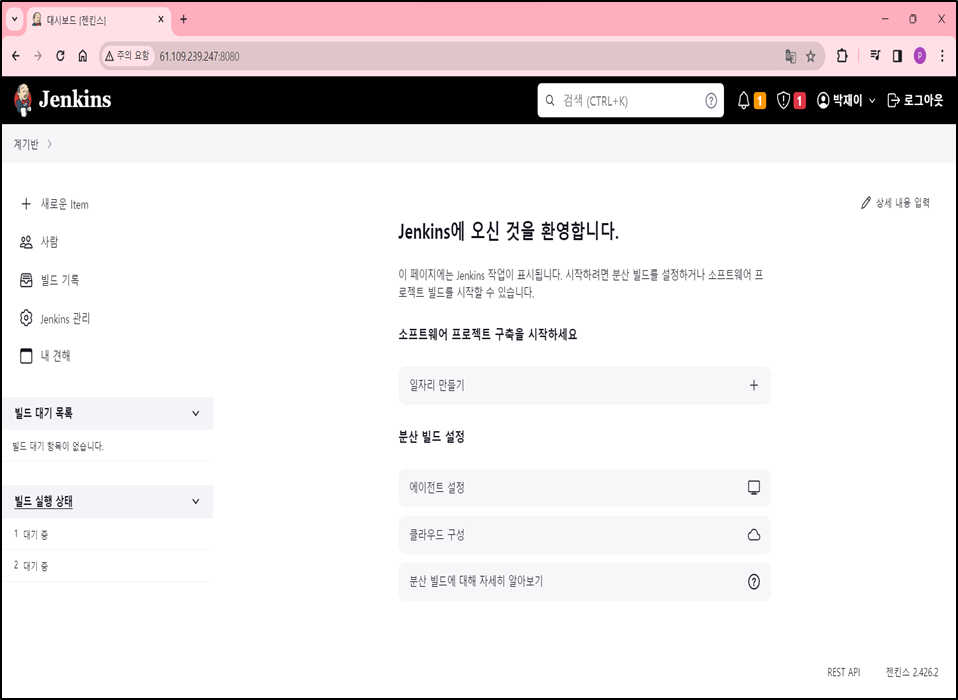Open 에이전트 설정 card
The image size is (958, 700).
[x=584, y=487]
